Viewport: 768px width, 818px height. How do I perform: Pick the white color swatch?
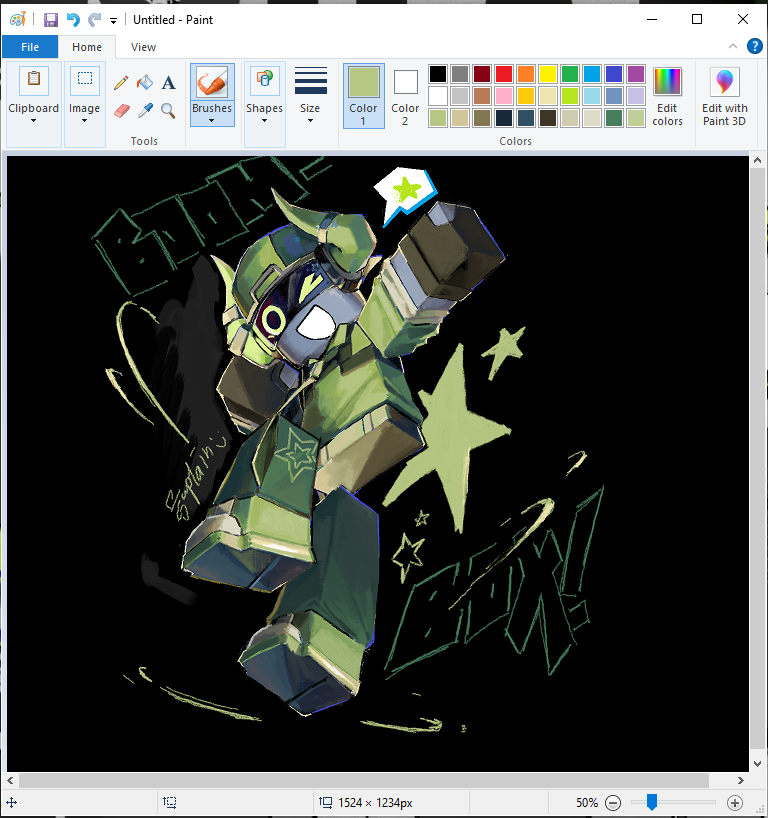coord(438,96)
